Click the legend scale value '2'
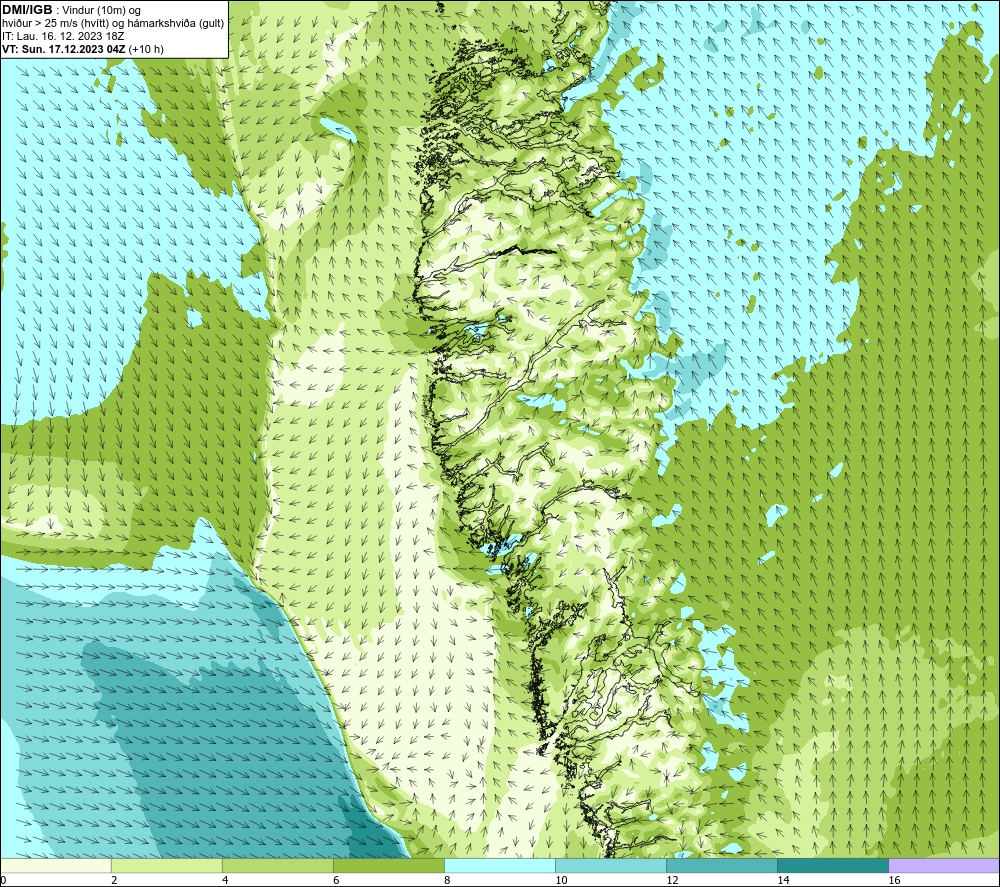This screenshot has width=1000, height=887. pyautogui.click(x=114, y=881)
